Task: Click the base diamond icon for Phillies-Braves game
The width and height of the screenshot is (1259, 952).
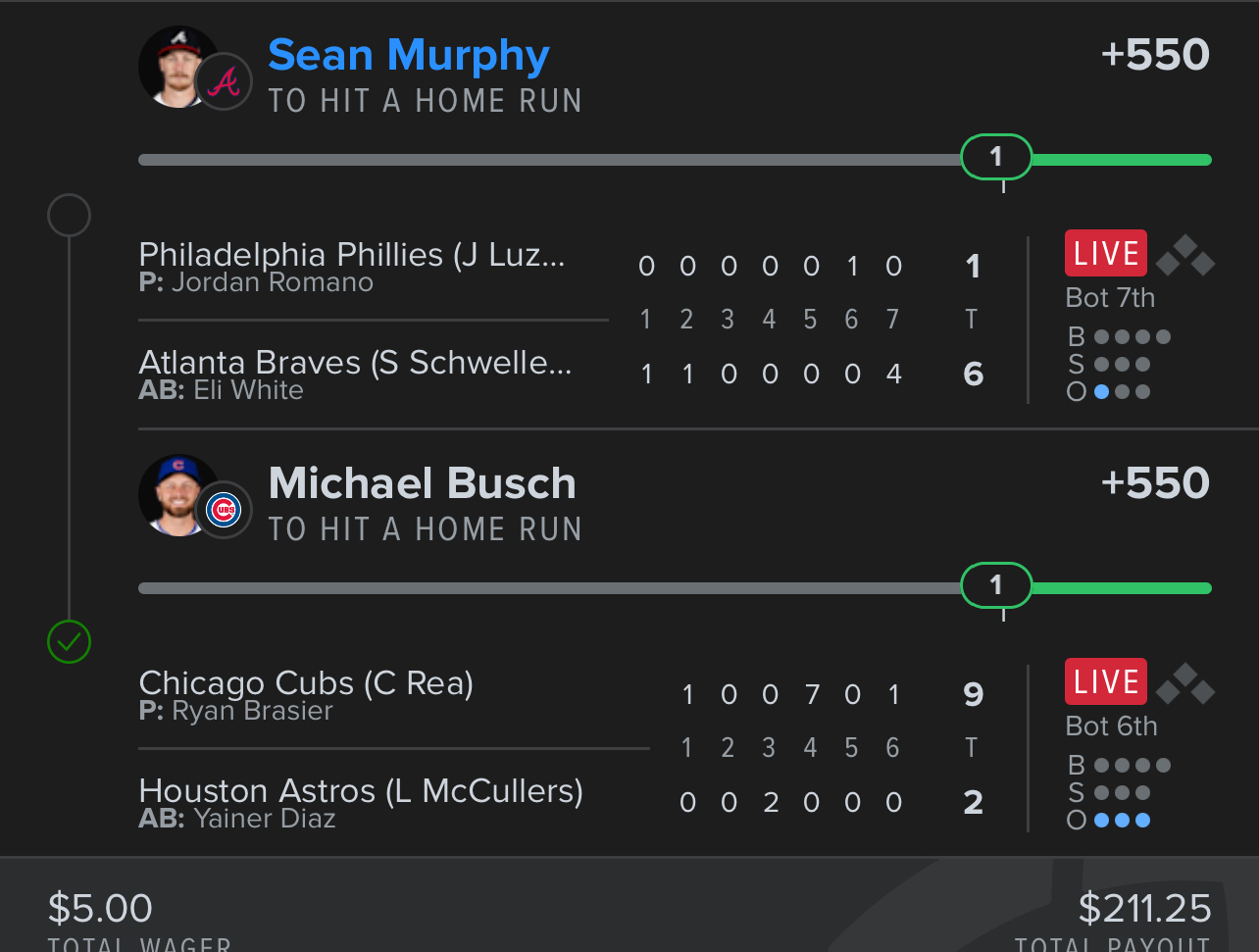Action: [x=1185, y=255]
